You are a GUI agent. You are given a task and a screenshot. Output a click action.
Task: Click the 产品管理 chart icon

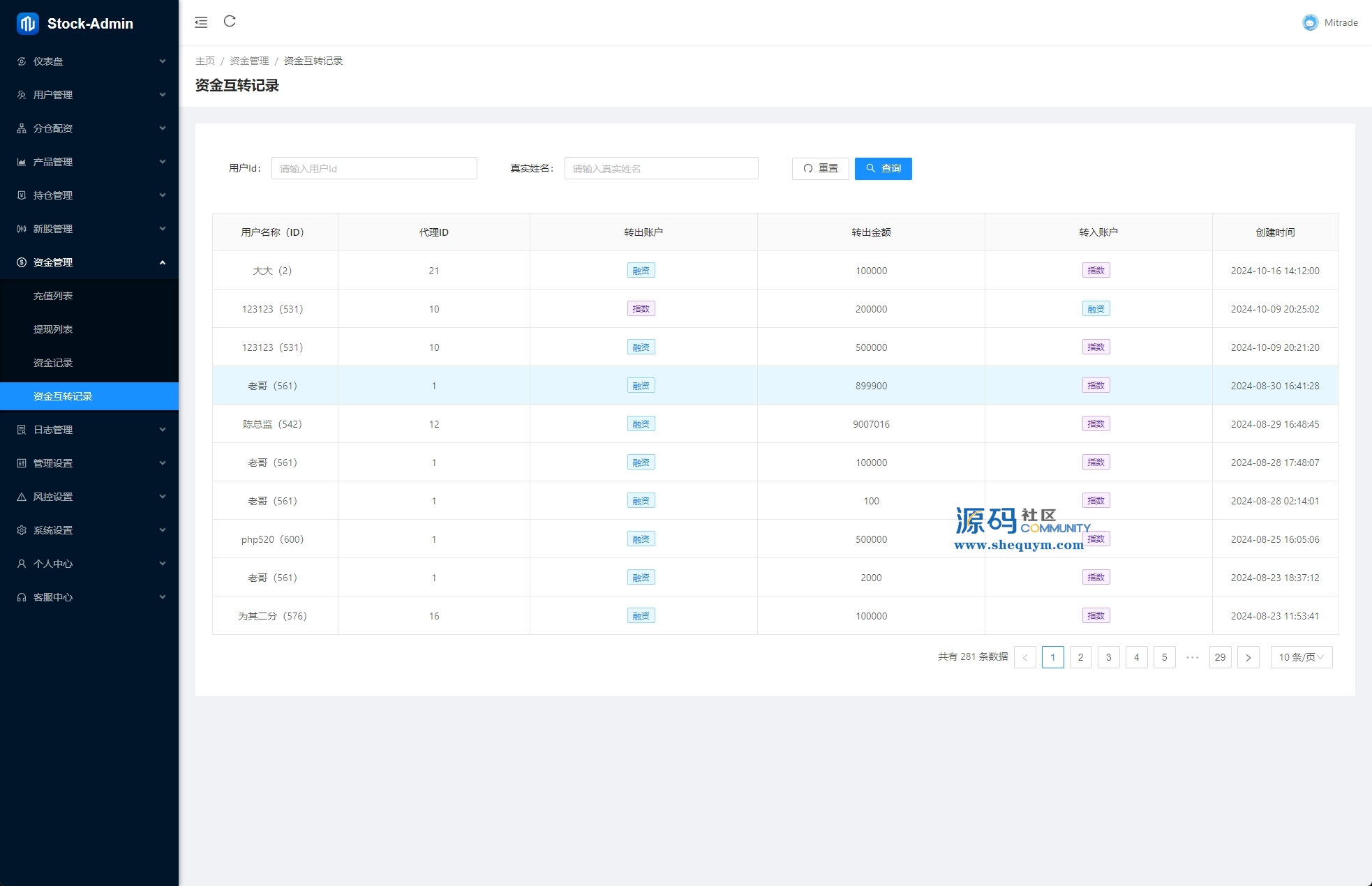[22, 162]
